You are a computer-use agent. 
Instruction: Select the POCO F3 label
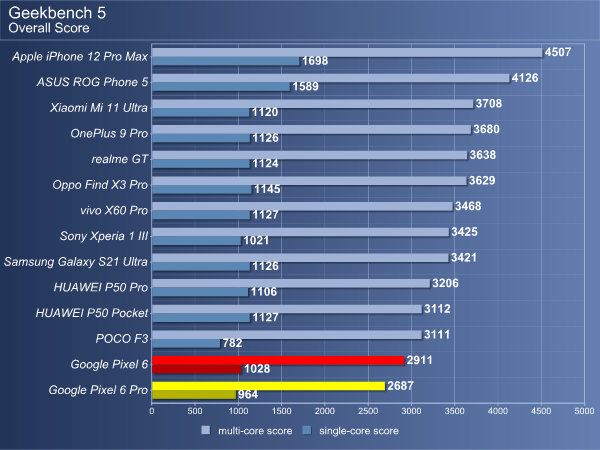[122, 339]
